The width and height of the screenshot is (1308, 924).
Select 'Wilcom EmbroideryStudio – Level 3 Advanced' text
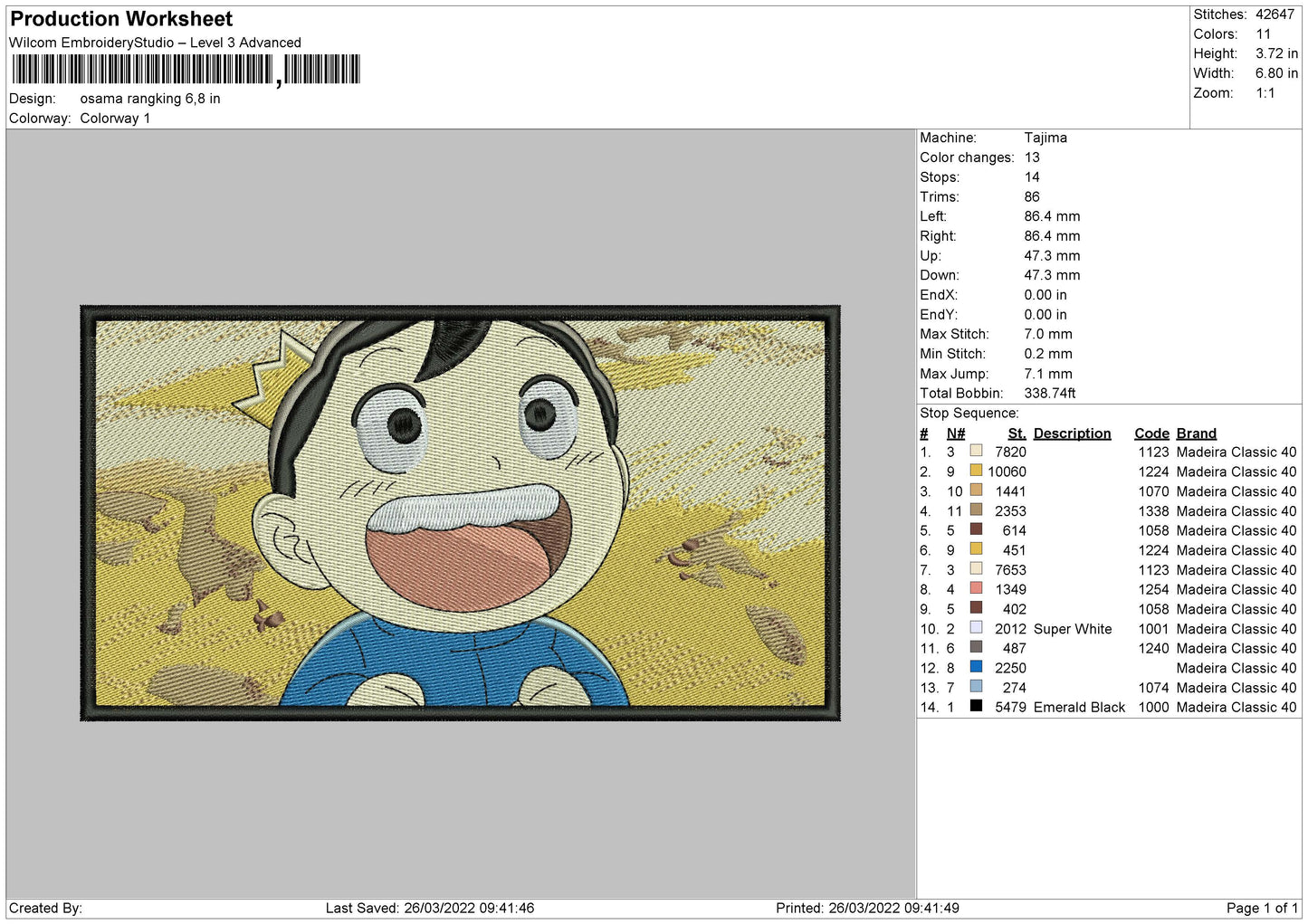(155, 43)
